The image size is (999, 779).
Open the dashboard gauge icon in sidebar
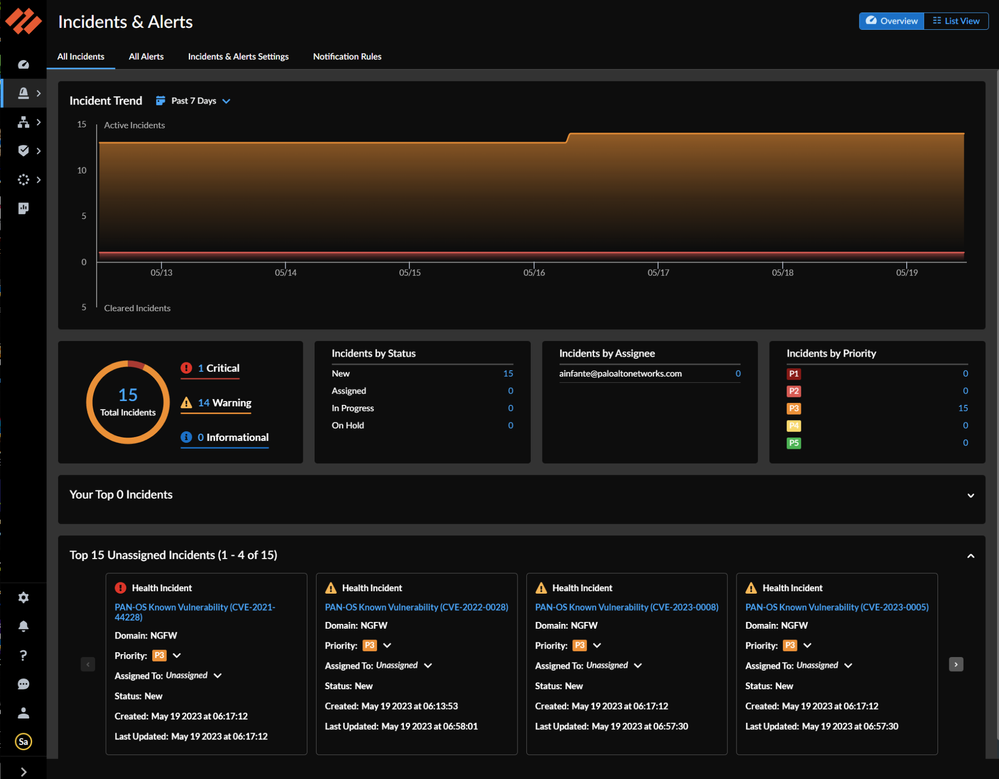pyautogui.click(x=23, y=65)
